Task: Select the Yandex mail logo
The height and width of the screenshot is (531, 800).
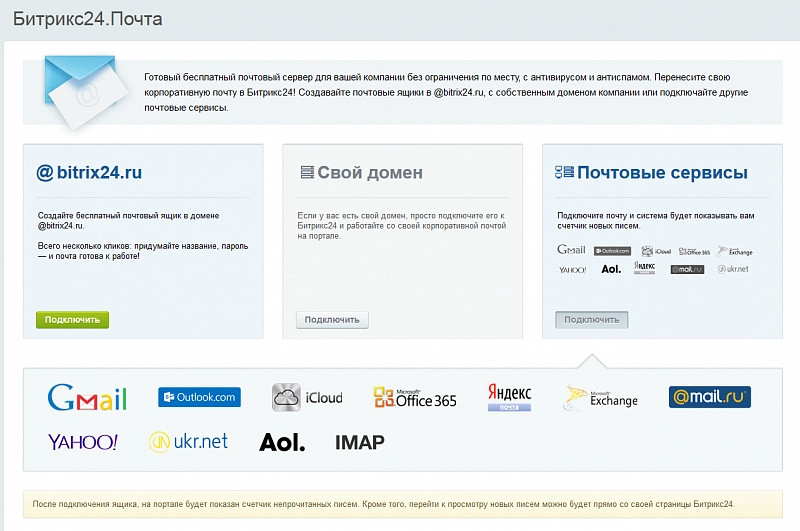Action: [509, 396]
